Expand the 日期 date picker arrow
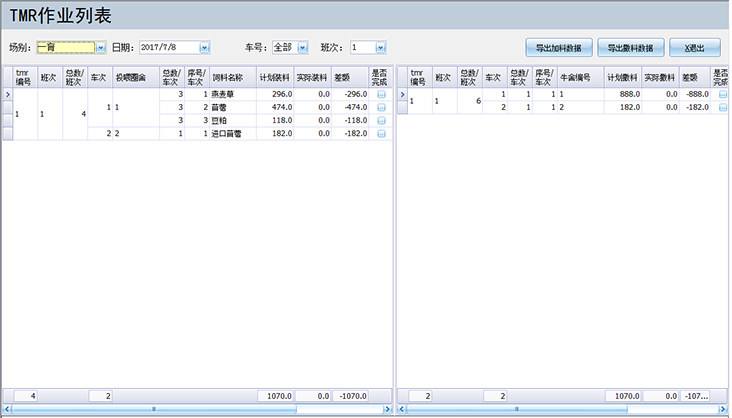The image size is (732, 418). pyautogui.click(x=204, y=47)
